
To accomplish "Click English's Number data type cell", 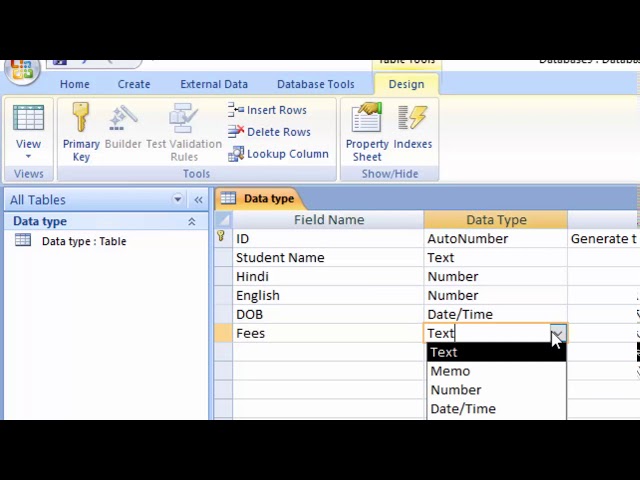I will pyautogui.click(x=496, y=295).
